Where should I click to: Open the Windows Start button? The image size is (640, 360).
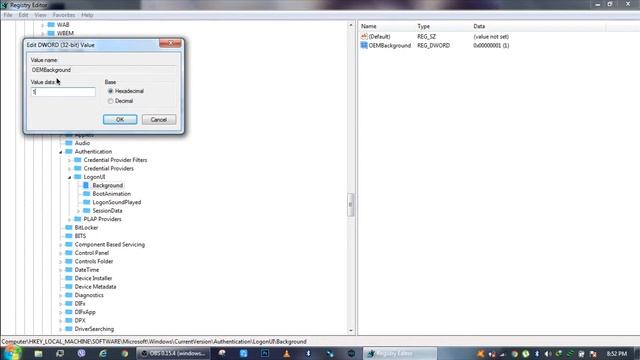11,353
